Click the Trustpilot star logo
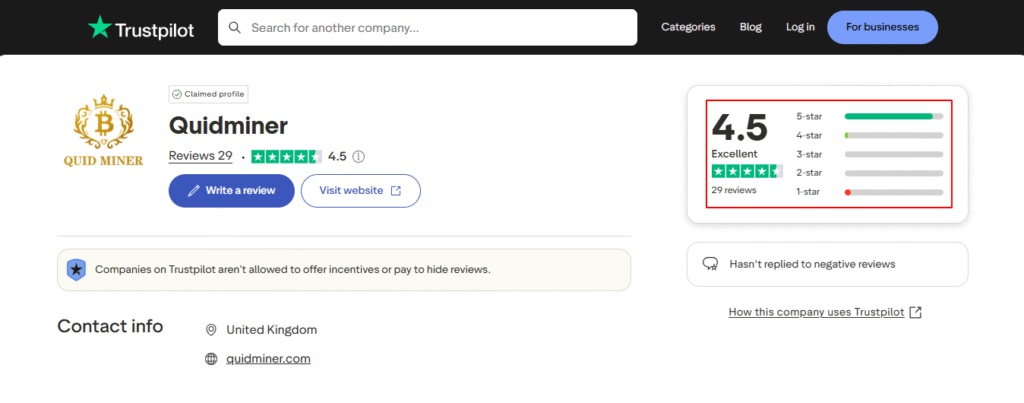 tap(100, 28)
